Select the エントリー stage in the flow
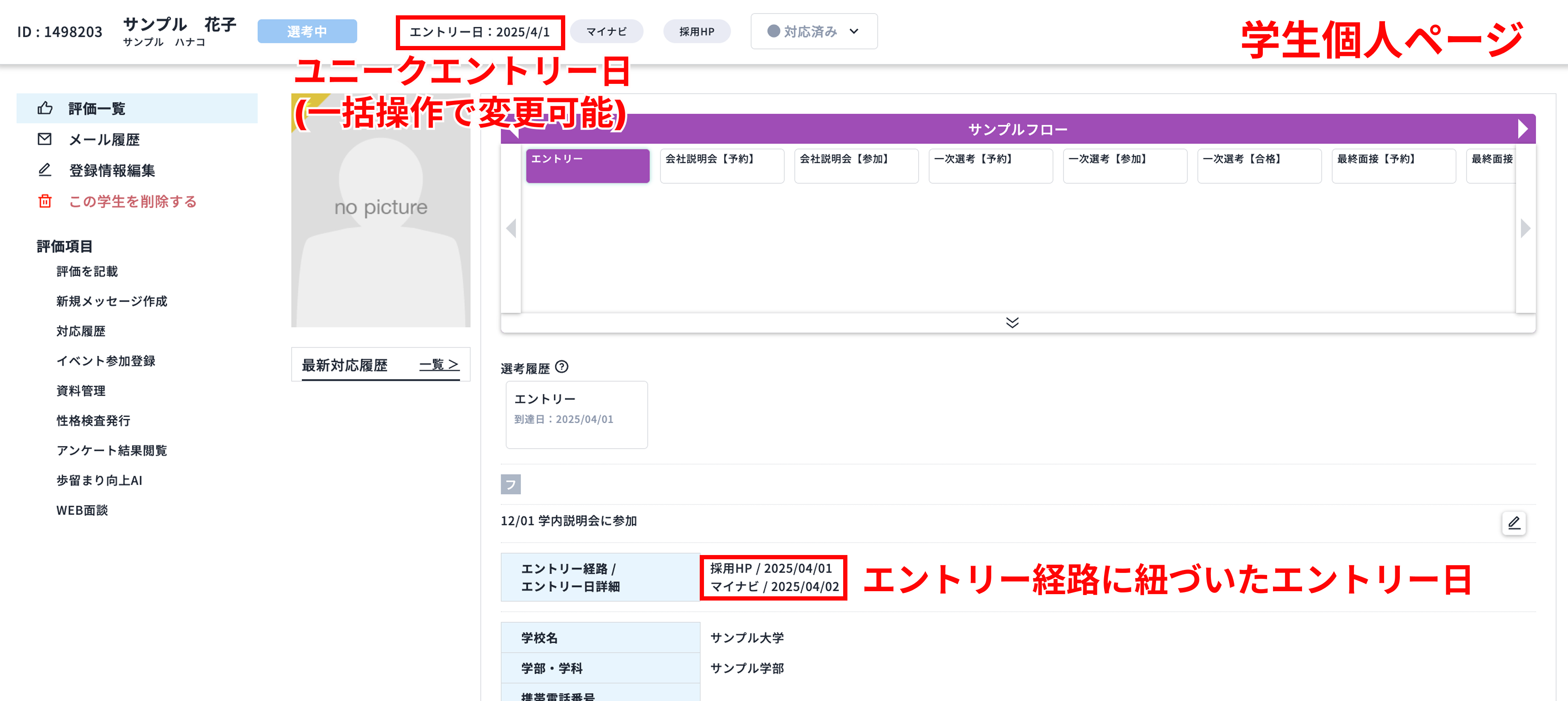The width and height of the screenshot is (1568, 701). point(587,165)
